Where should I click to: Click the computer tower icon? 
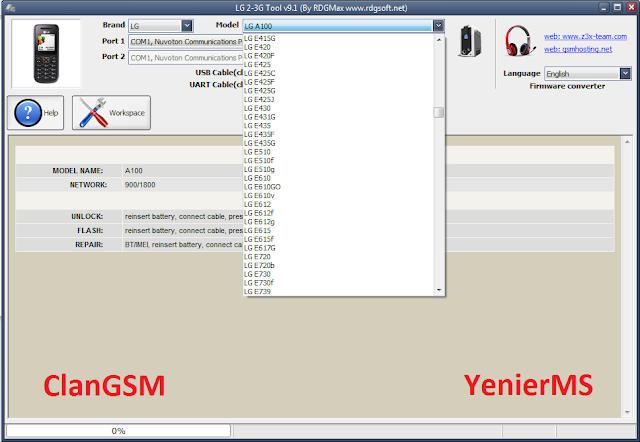(470, 41)
